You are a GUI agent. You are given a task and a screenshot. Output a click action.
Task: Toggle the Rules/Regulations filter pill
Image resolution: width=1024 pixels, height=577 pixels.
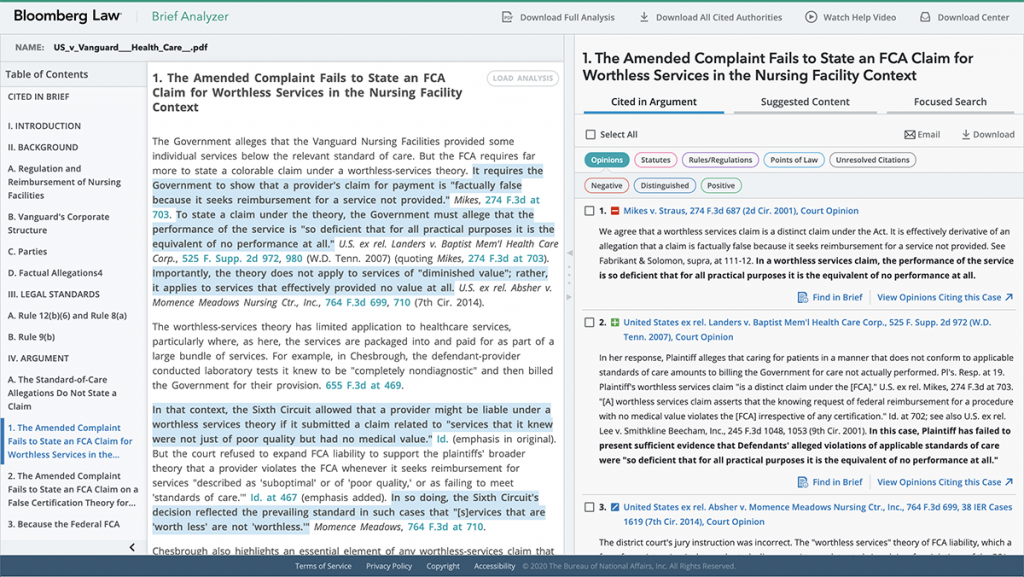(720, 160)
